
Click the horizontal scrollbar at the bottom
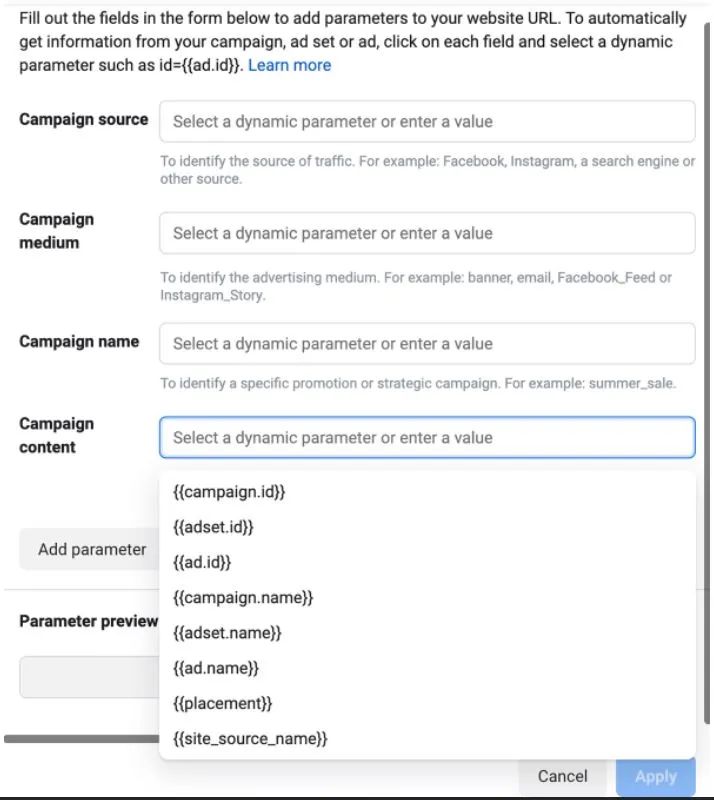(82, 739)
